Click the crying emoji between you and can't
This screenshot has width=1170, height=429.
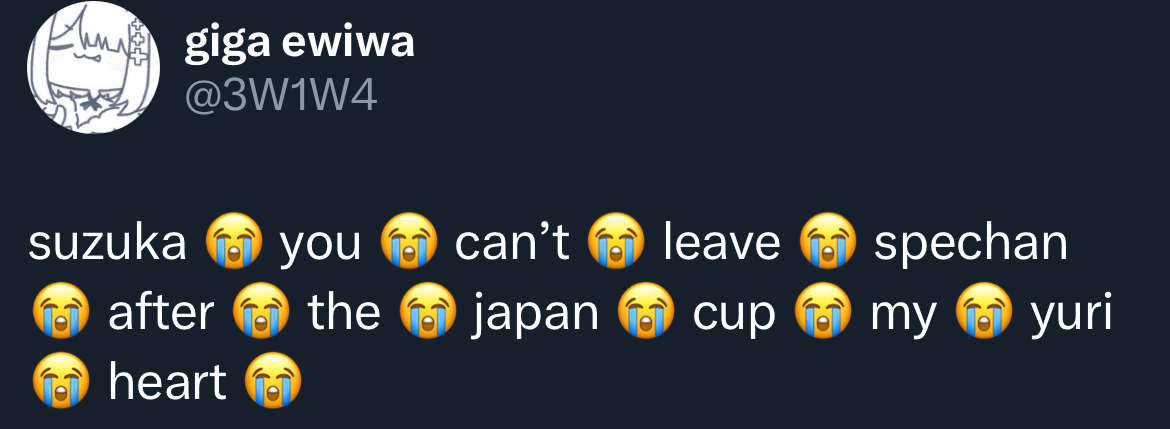click(x=408, y=242)
